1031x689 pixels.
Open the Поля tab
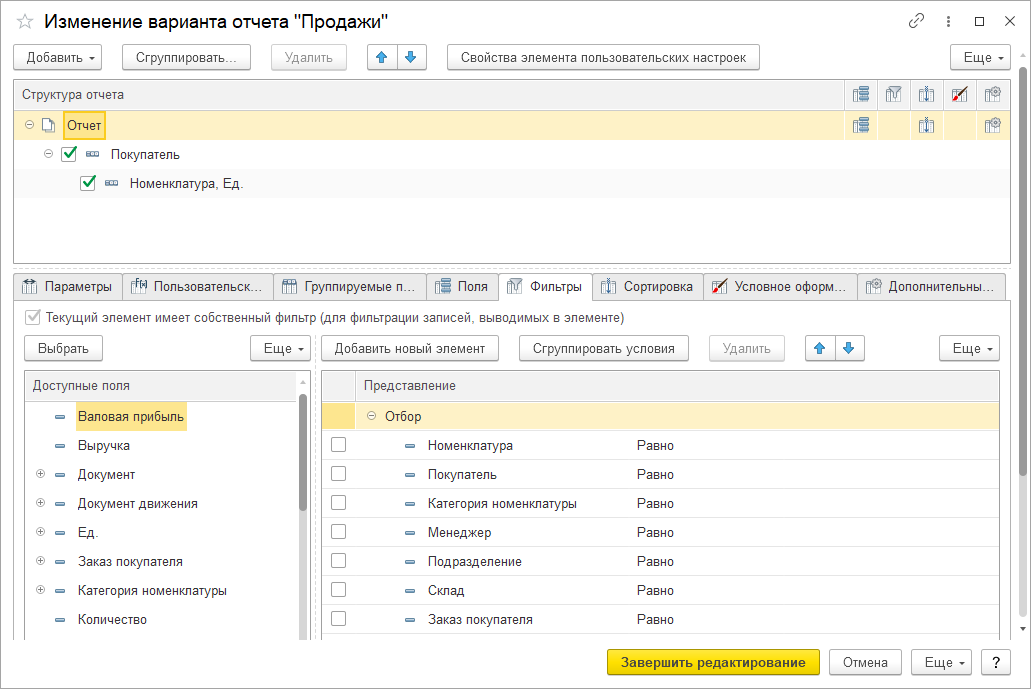click(x=462, y=287)
